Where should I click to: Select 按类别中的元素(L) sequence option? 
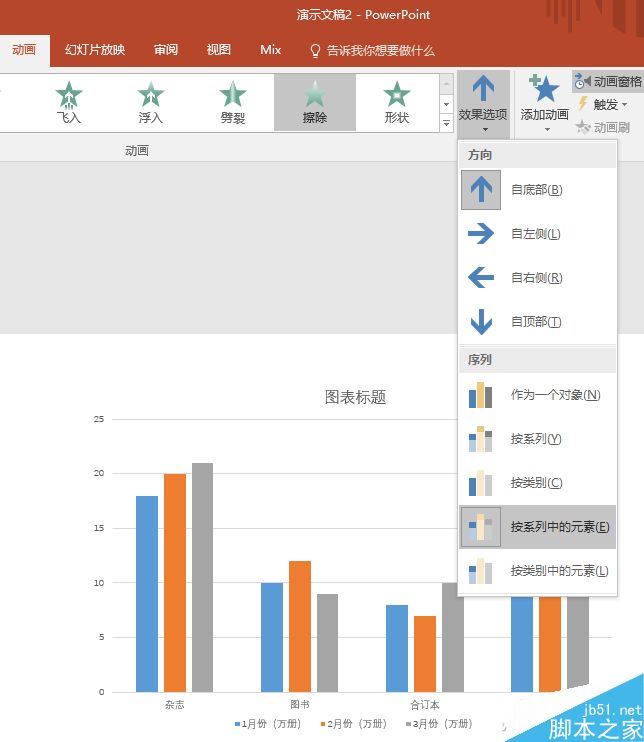pos(538,571)
